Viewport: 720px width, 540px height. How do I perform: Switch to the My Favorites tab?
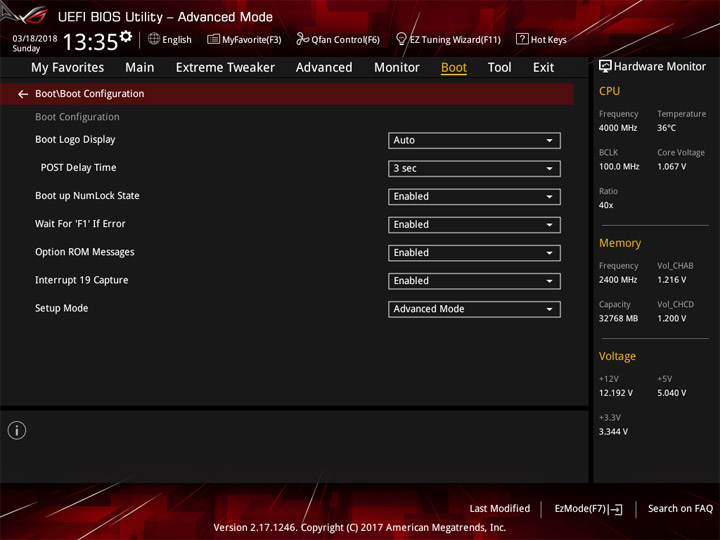(x=68, y=68)
